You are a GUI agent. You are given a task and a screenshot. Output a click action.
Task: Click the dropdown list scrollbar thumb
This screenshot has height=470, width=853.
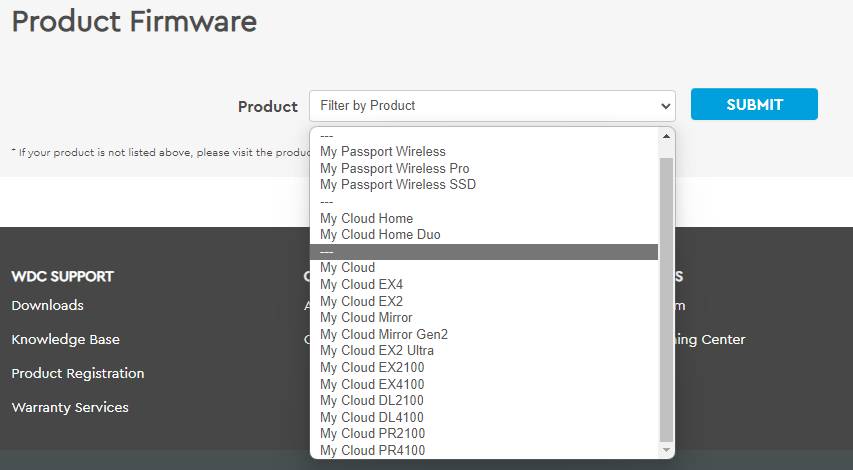[x=666, y=300]
